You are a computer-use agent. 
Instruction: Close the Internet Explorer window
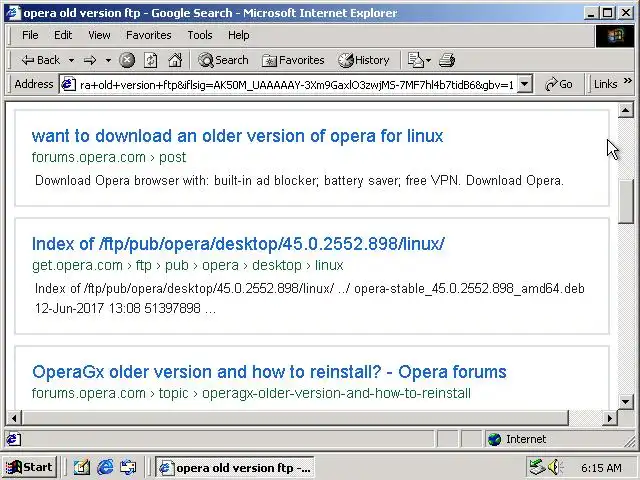coord(626,13)
